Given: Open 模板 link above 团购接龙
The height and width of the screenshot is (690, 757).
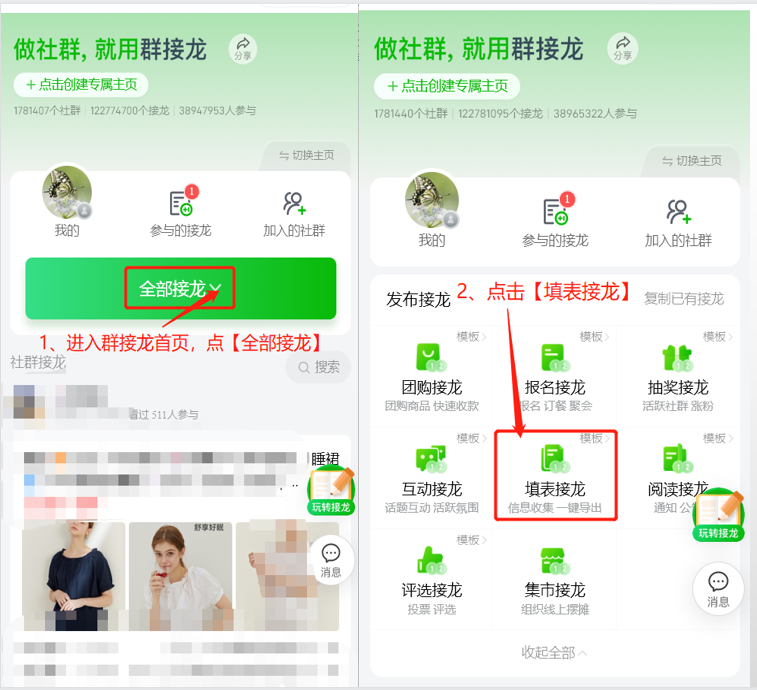Looking at the screenshot, I should click(x=471, y=337).
